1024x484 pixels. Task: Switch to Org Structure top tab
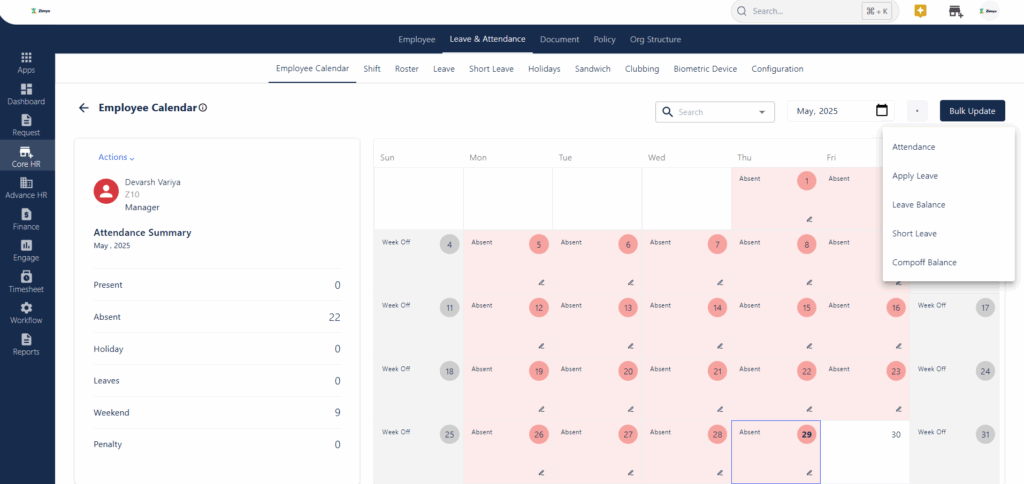coord(655,39)
